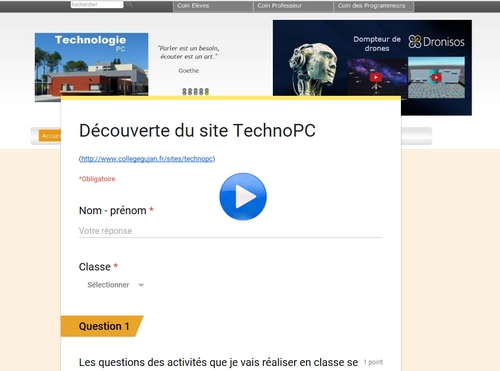Click the Question 1 banner
Viewport: 500px width, 371px height.
coord(102,326)
